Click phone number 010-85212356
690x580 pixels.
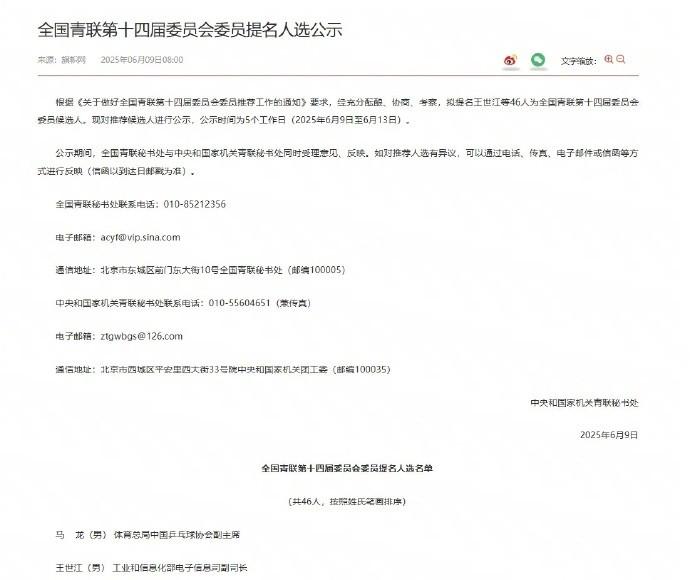195,204
